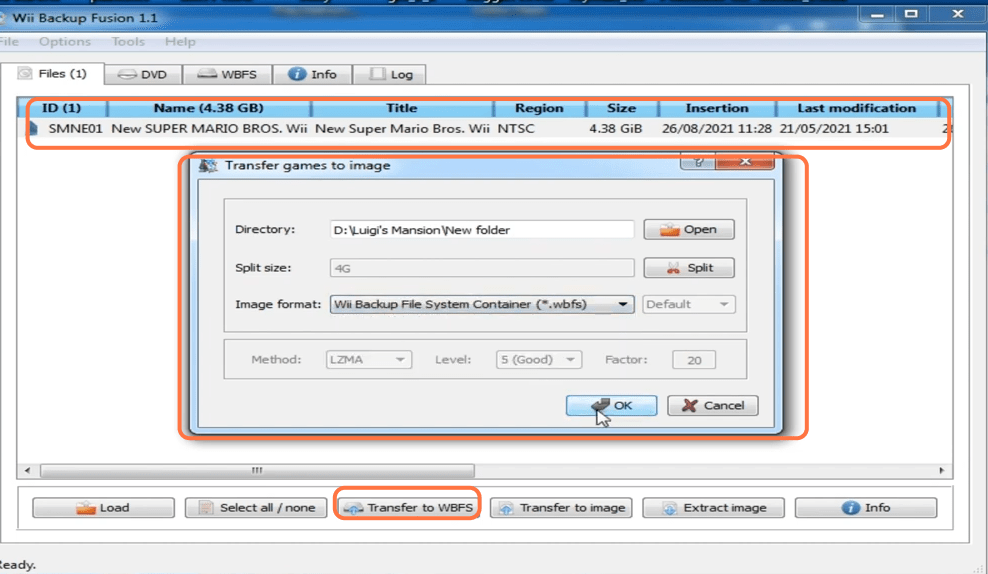Click Select all / none button
Viewport: 988px width, 574px height.
[x=256, y=508]
